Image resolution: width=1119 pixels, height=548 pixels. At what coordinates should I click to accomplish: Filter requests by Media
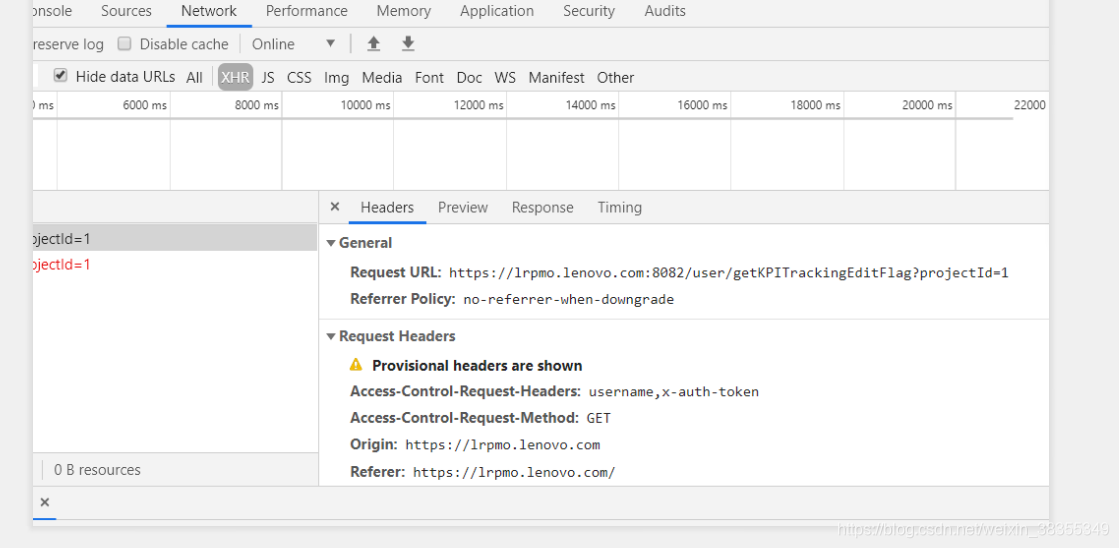[x=382, y=78]
